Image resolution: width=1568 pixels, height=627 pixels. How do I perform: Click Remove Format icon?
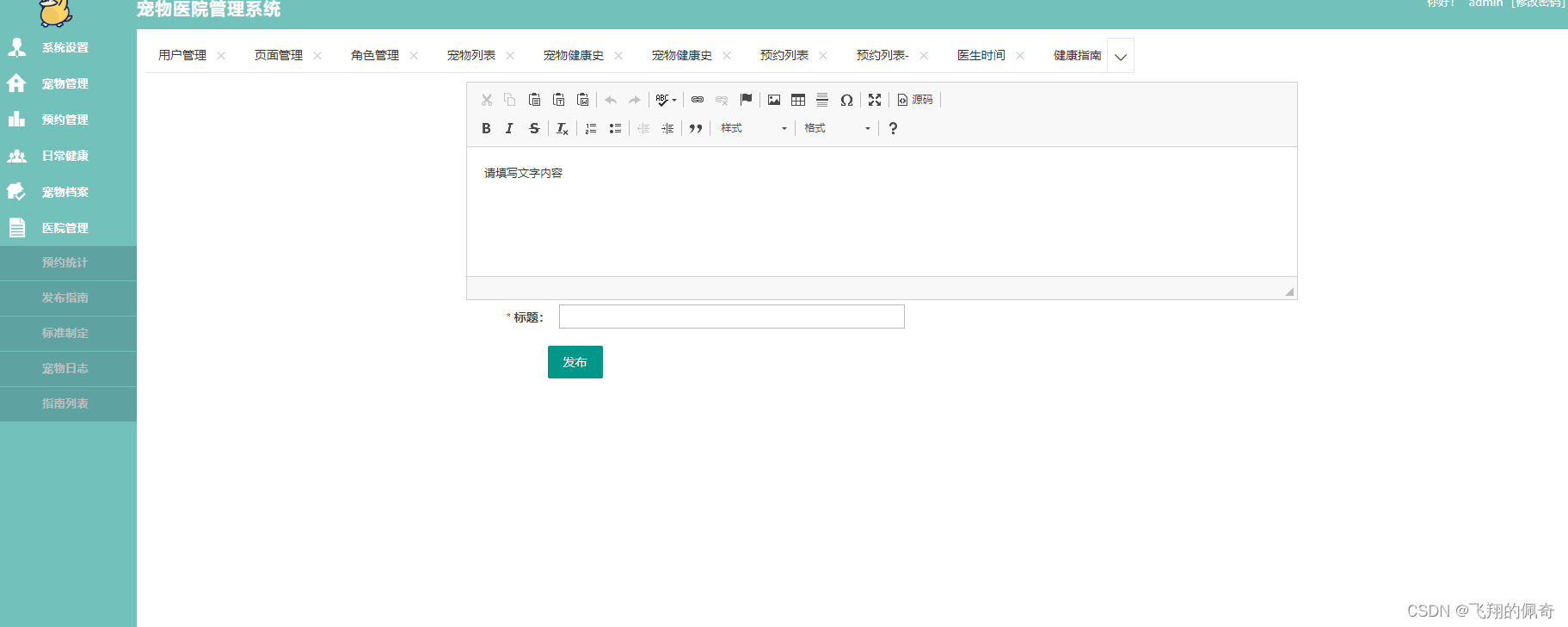pyautogui.click(x=562, y=128)
